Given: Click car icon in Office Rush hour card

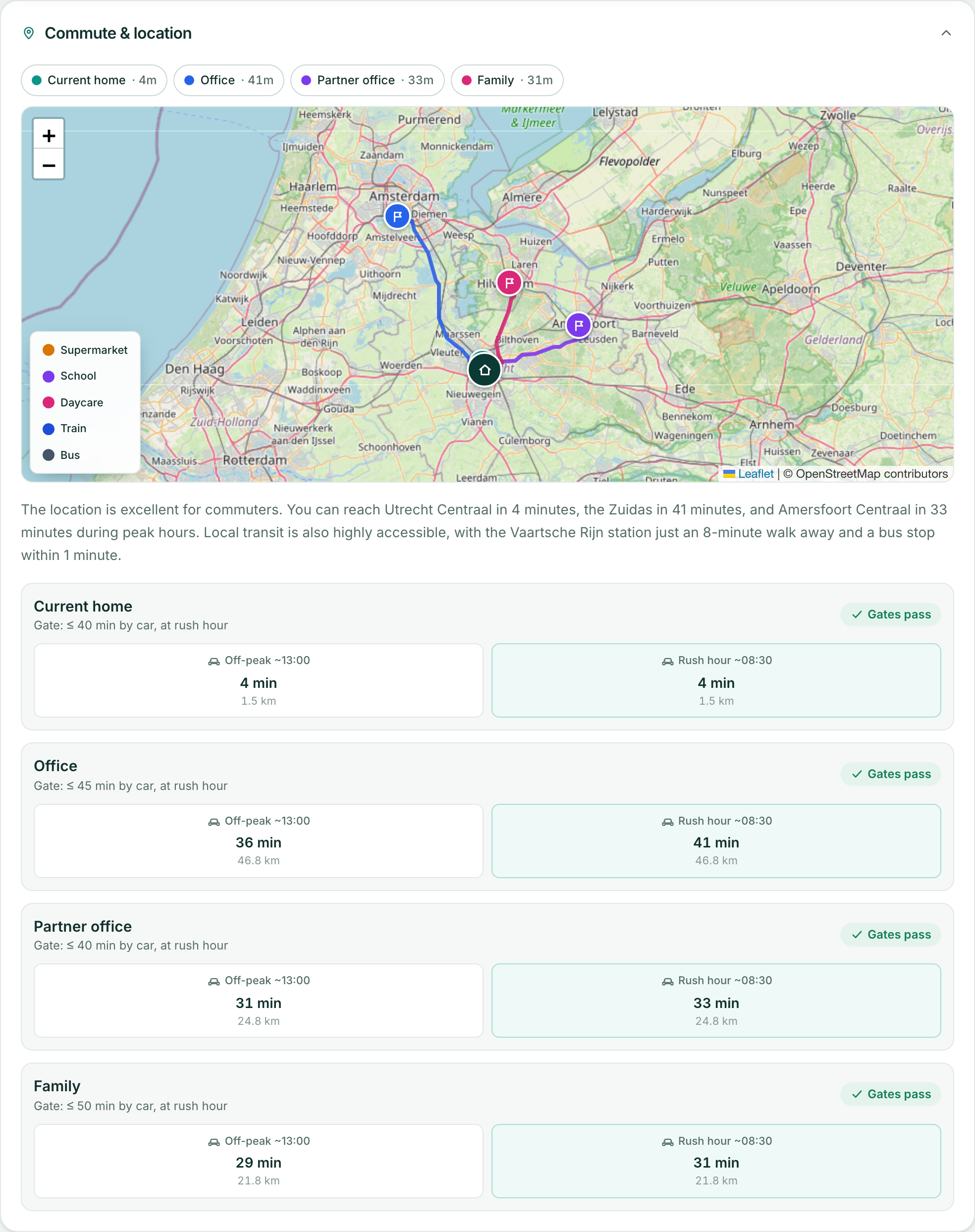Looking at the screenshot, I should (x=667, y=822).
